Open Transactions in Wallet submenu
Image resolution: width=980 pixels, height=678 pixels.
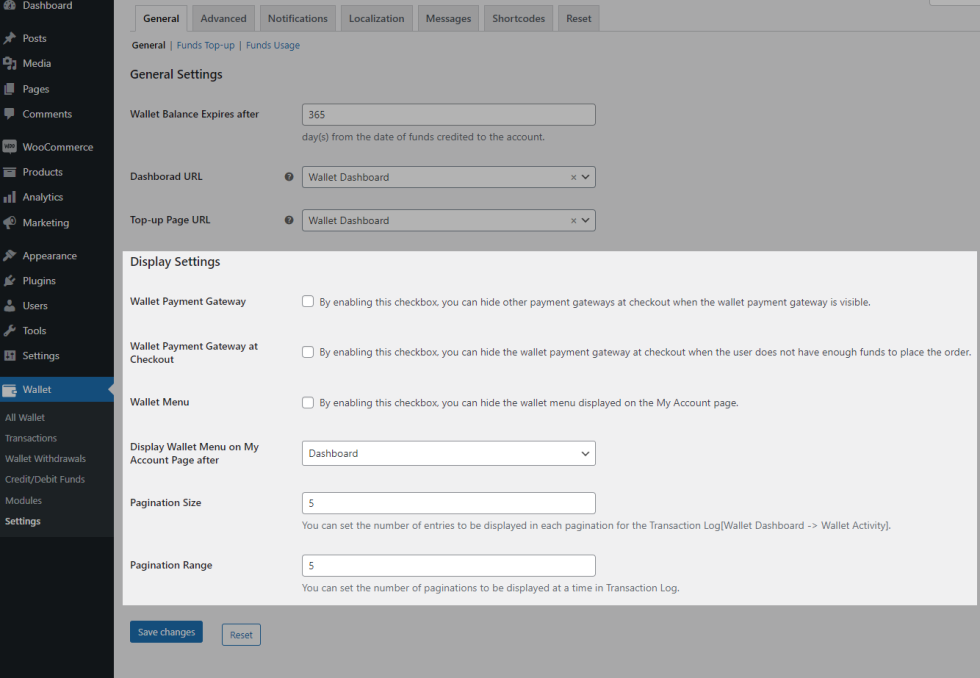31,438
